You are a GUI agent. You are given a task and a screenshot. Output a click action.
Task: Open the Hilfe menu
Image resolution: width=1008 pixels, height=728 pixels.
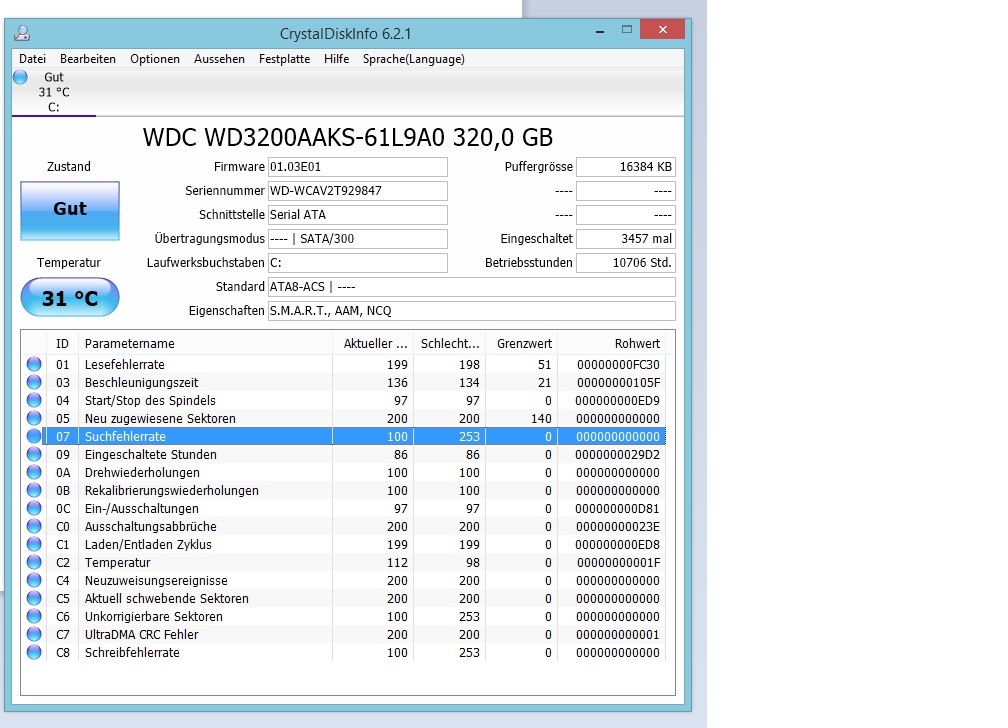pyautogui.click(x=336, y=59)
